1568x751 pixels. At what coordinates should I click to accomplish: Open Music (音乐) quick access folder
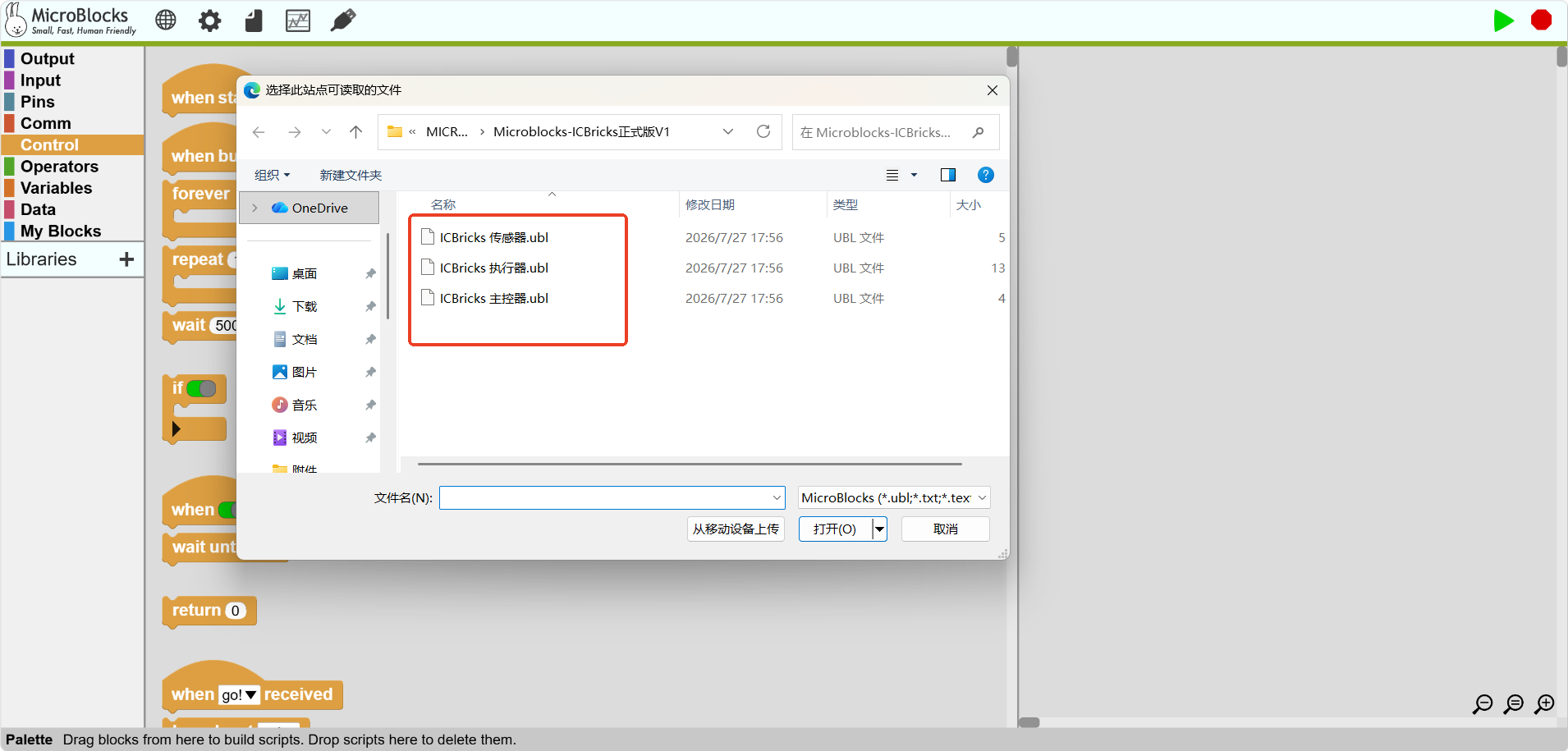tap(305, 405)
